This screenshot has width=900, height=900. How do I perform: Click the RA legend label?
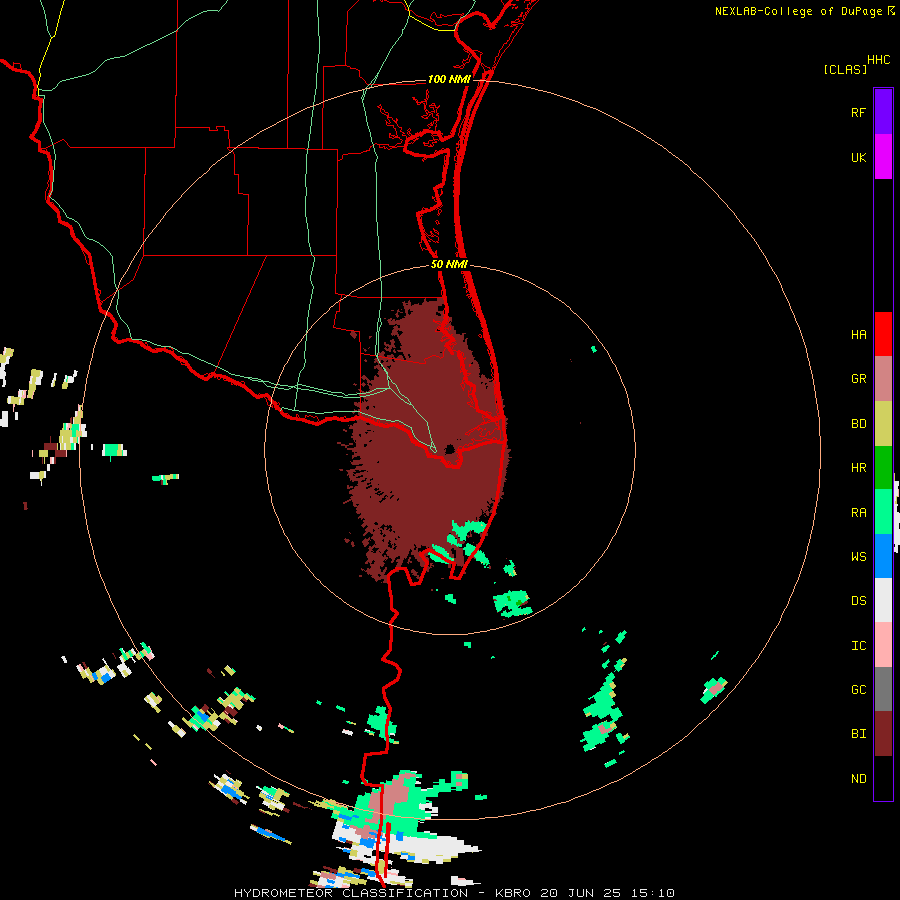(859, 512)
